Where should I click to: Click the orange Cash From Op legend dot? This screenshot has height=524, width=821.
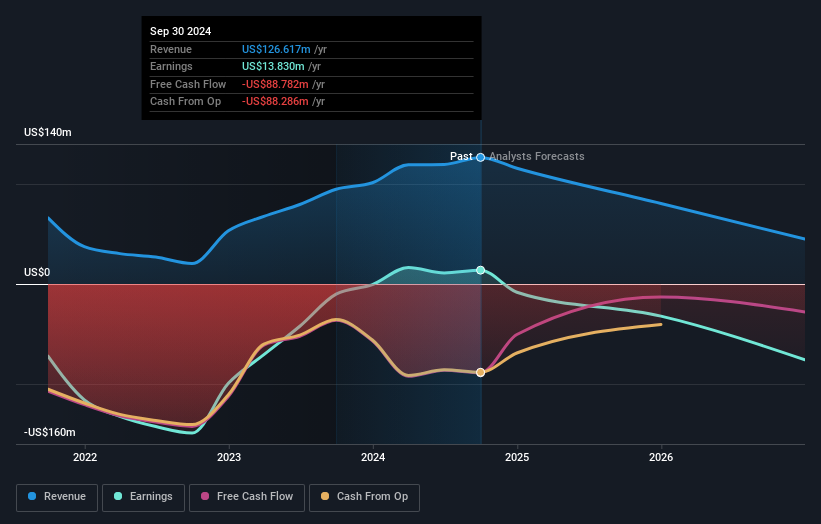tap(325, 496)
